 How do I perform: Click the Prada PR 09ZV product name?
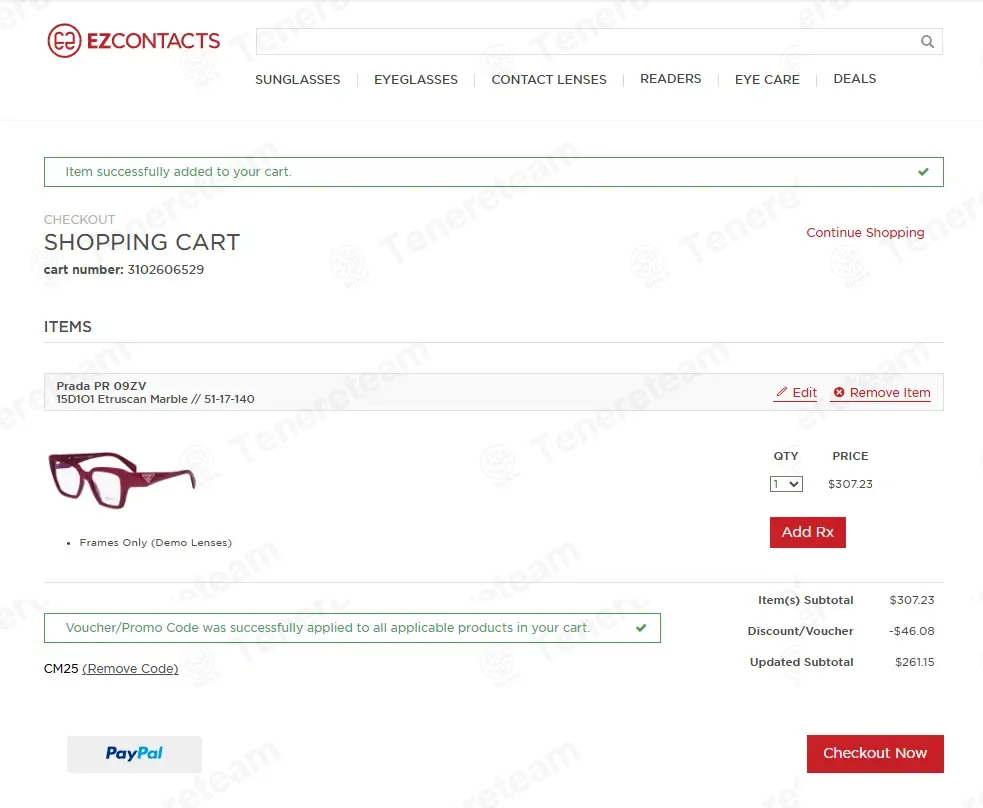point(102,386)
